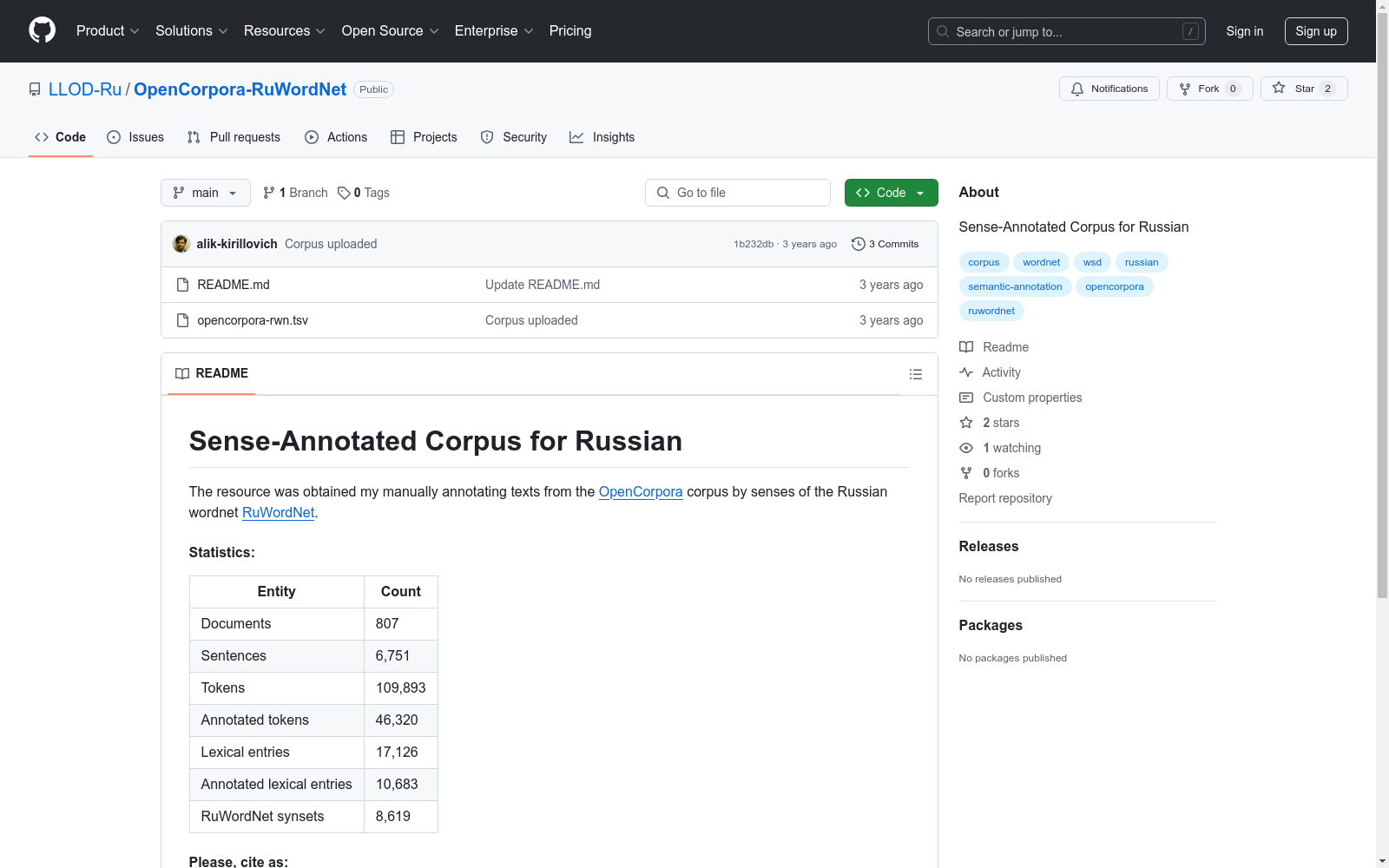Screen dimensions: 1389x868
Task: Expand the Enterprise menu
Action: [x=494, y=31]
